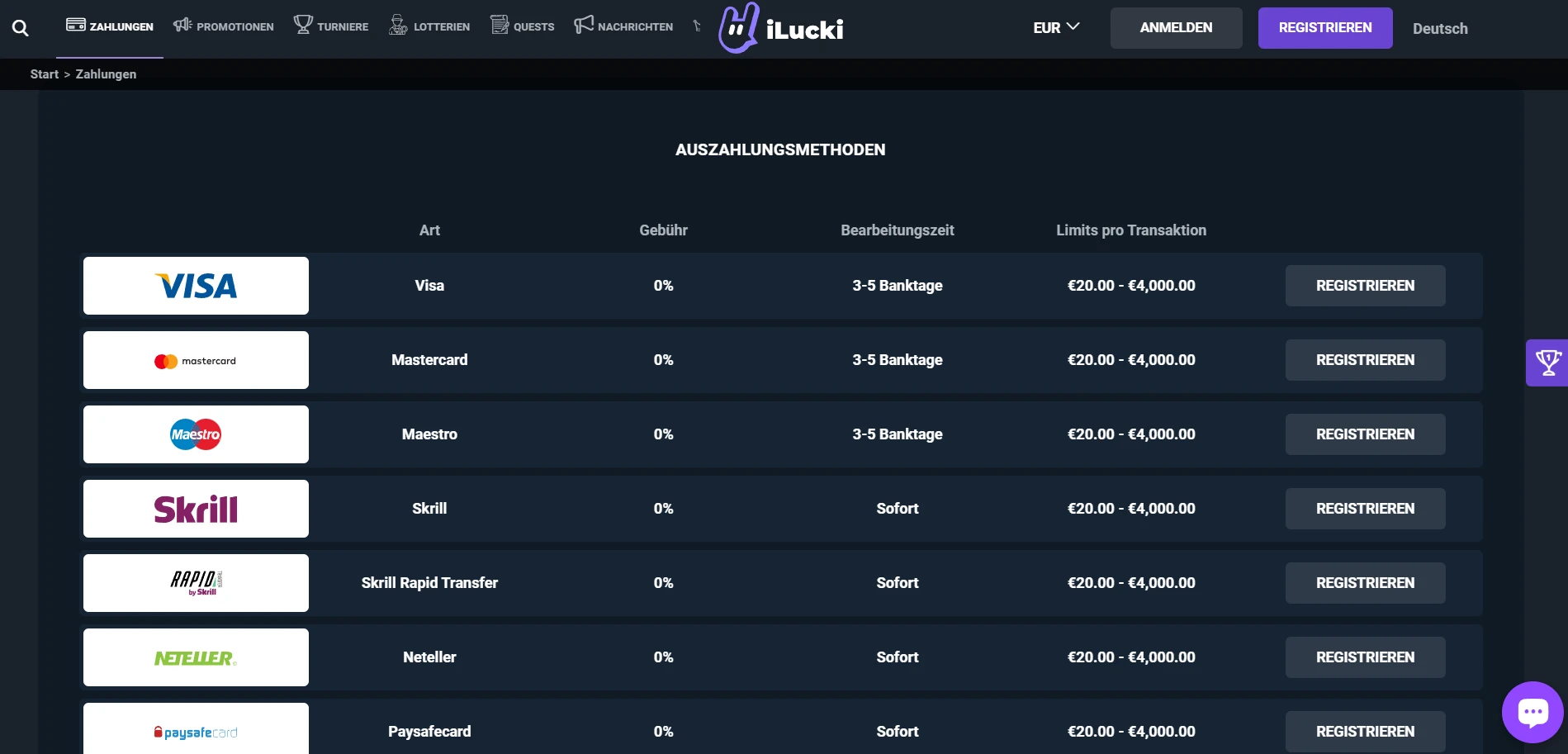The height and width of the screenshot is (754, 1568).
Task: Click Registrieren in the Skrill row
Action: [1365, 509]
